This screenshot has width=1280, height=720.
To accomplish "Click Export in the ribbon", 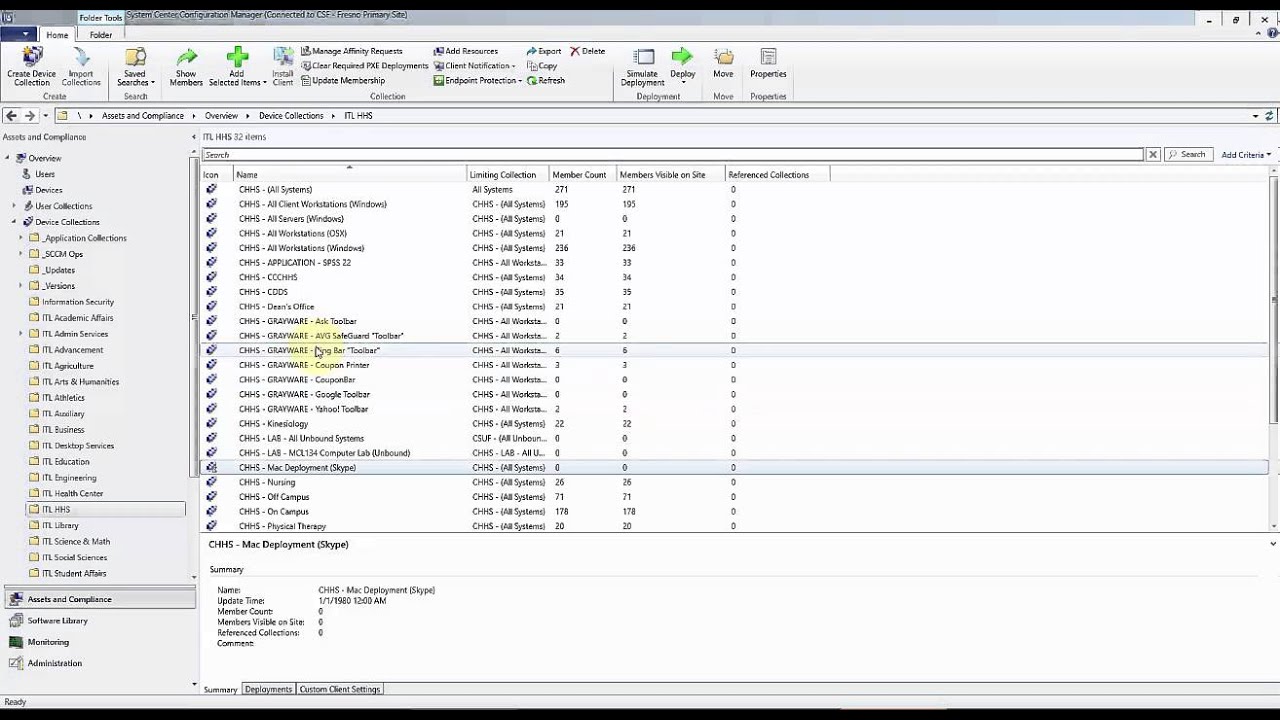I will tap(544, 51).
